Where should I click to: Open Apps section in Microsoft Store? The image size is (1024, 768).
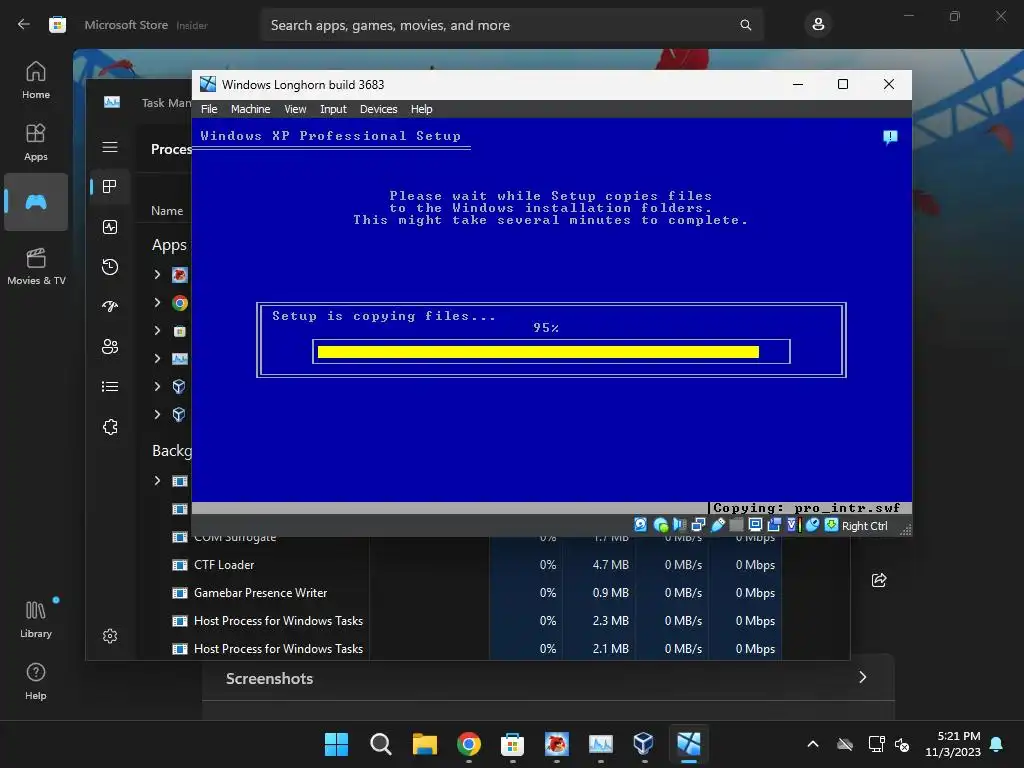click(36, 142)
